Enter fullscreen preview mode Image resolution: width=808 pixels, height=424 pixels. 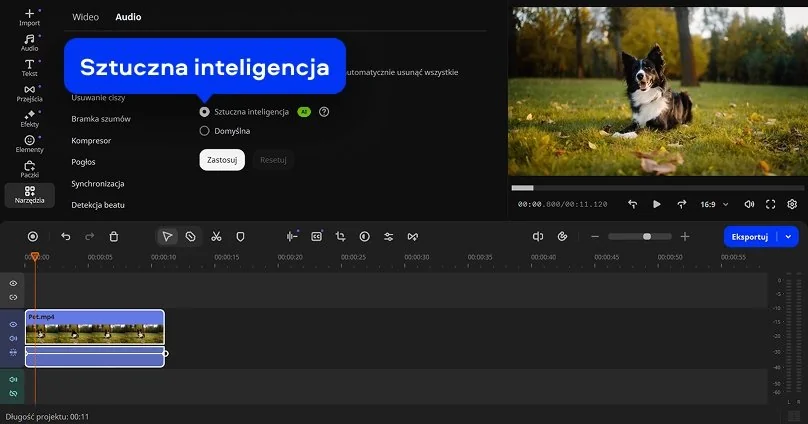(770, 204)
